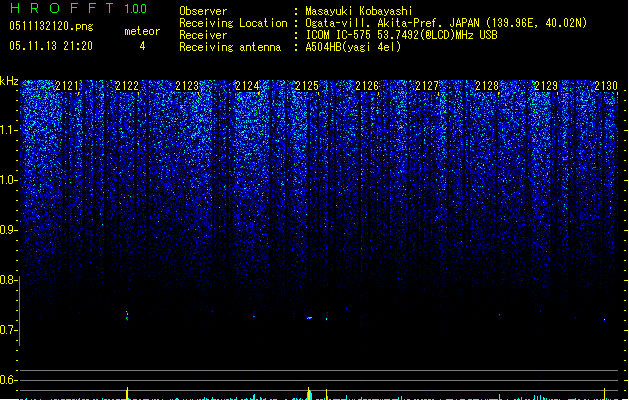Click the 2127 time marker
This screenshot has width=629, height=400.
click(x=427, y=86)
